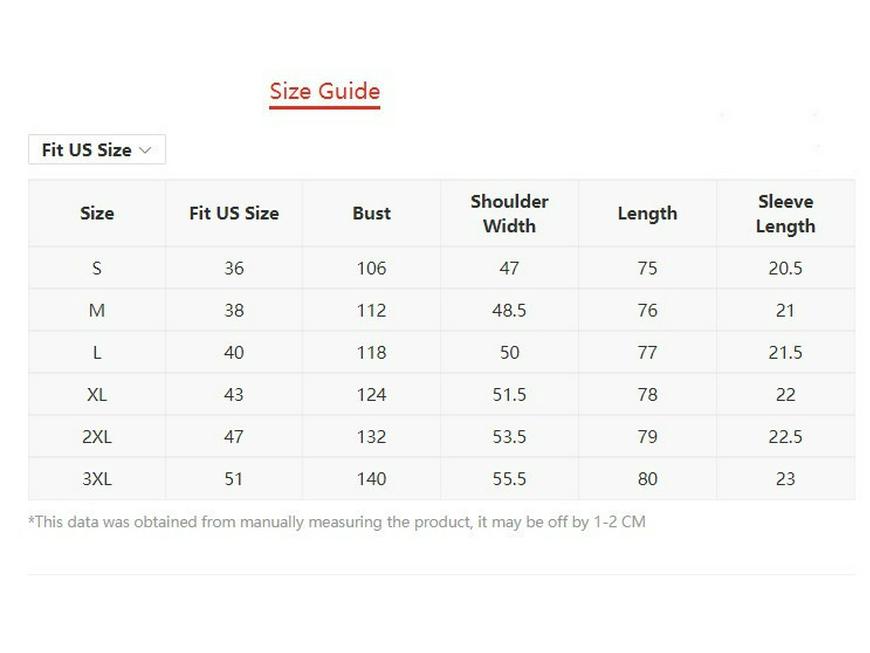Click the Length column header
Screen dimensions: 870x653
[647, 213]
